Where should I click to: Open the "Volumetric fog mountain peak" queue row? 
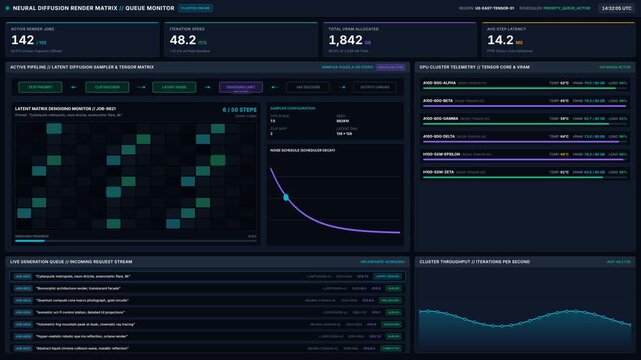pos(208,324)
